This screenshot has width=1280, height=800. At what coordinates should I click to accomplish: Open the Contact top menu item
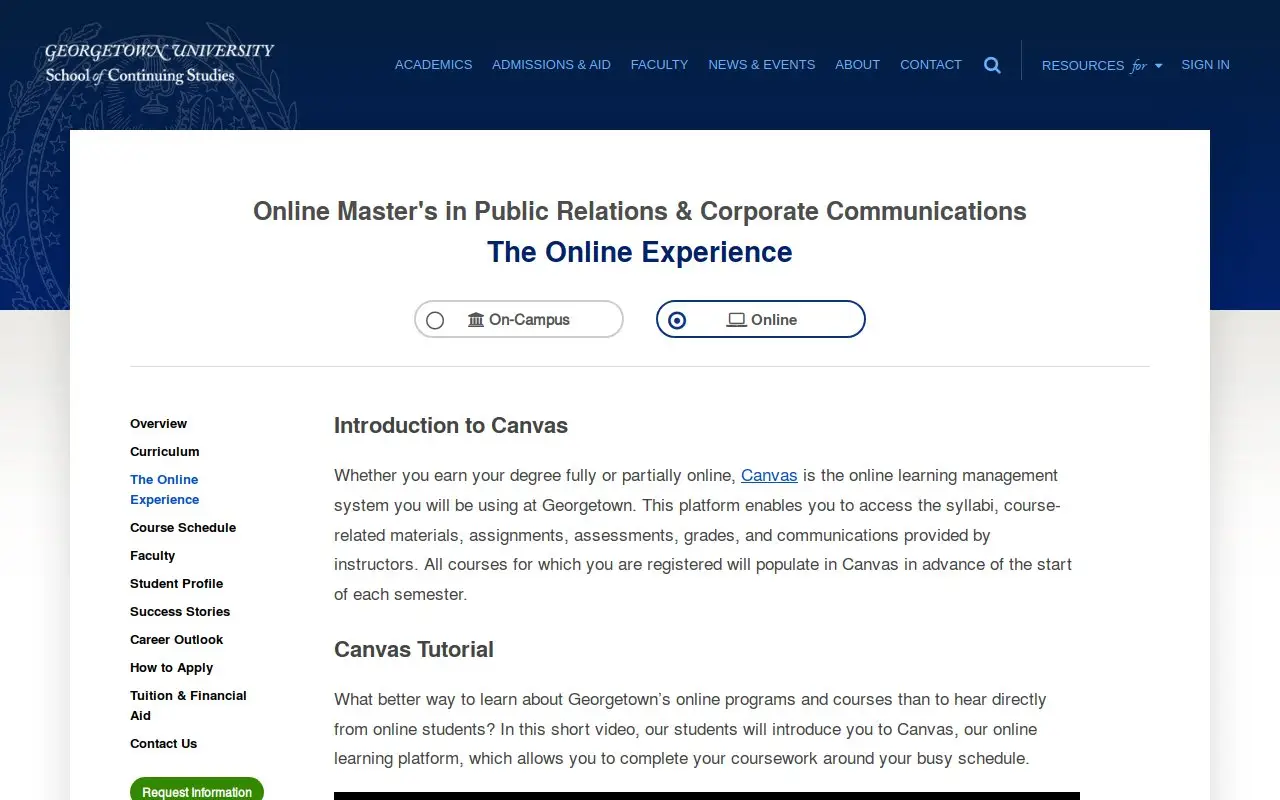pos(930,64)
